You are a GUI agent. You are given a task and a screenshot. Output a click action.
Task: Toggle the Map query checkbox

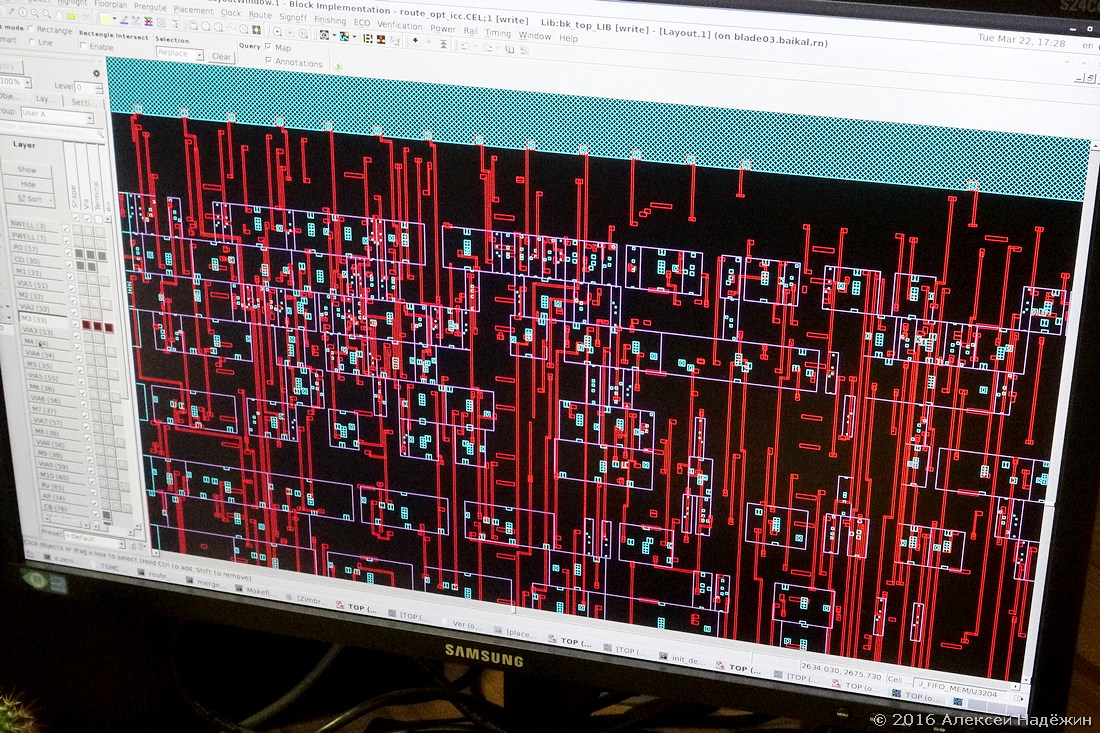(x=268, y=46)
